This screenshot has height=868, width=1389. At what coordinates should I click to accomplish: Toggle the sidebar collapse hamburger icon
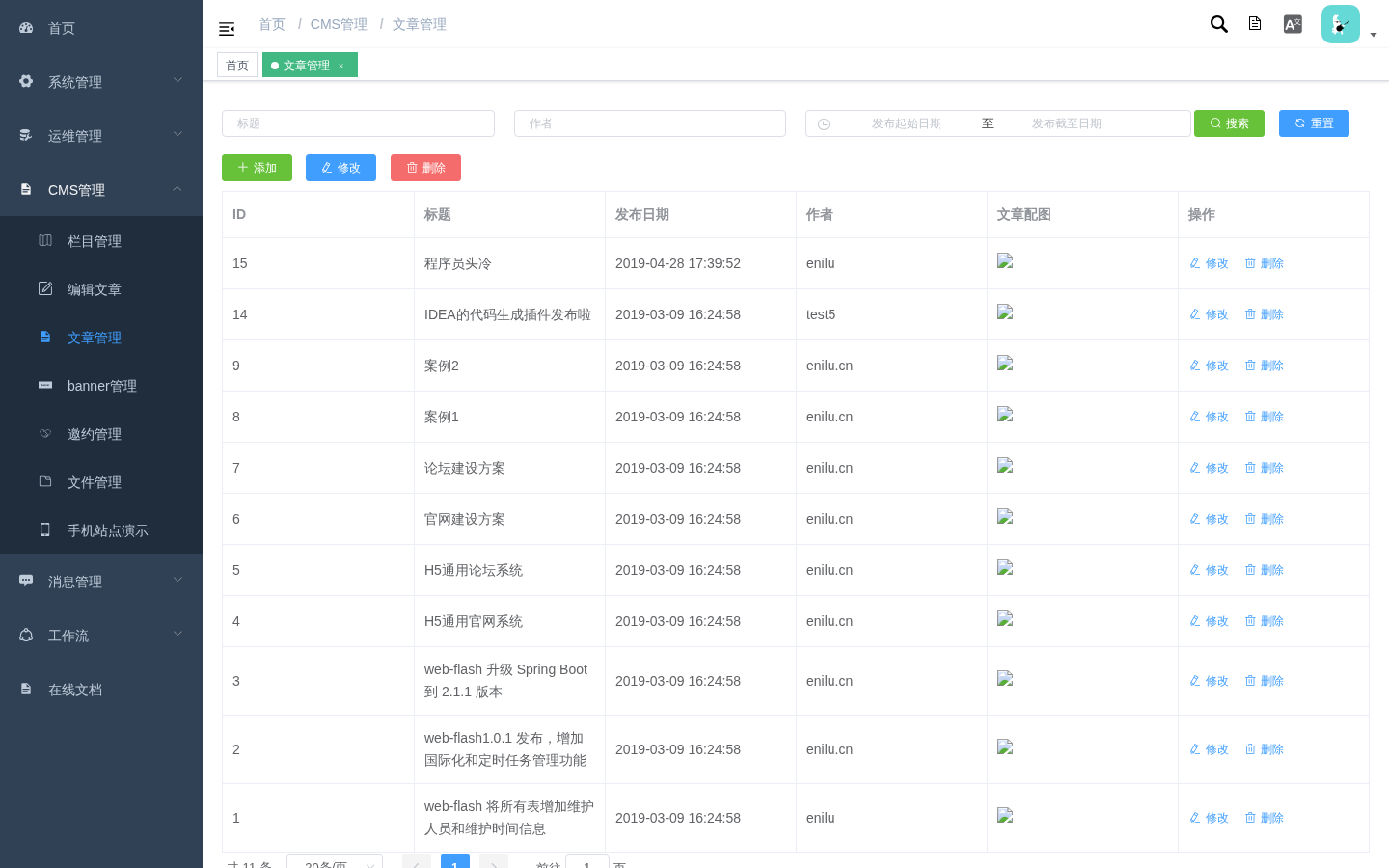(x=227, y=29)
